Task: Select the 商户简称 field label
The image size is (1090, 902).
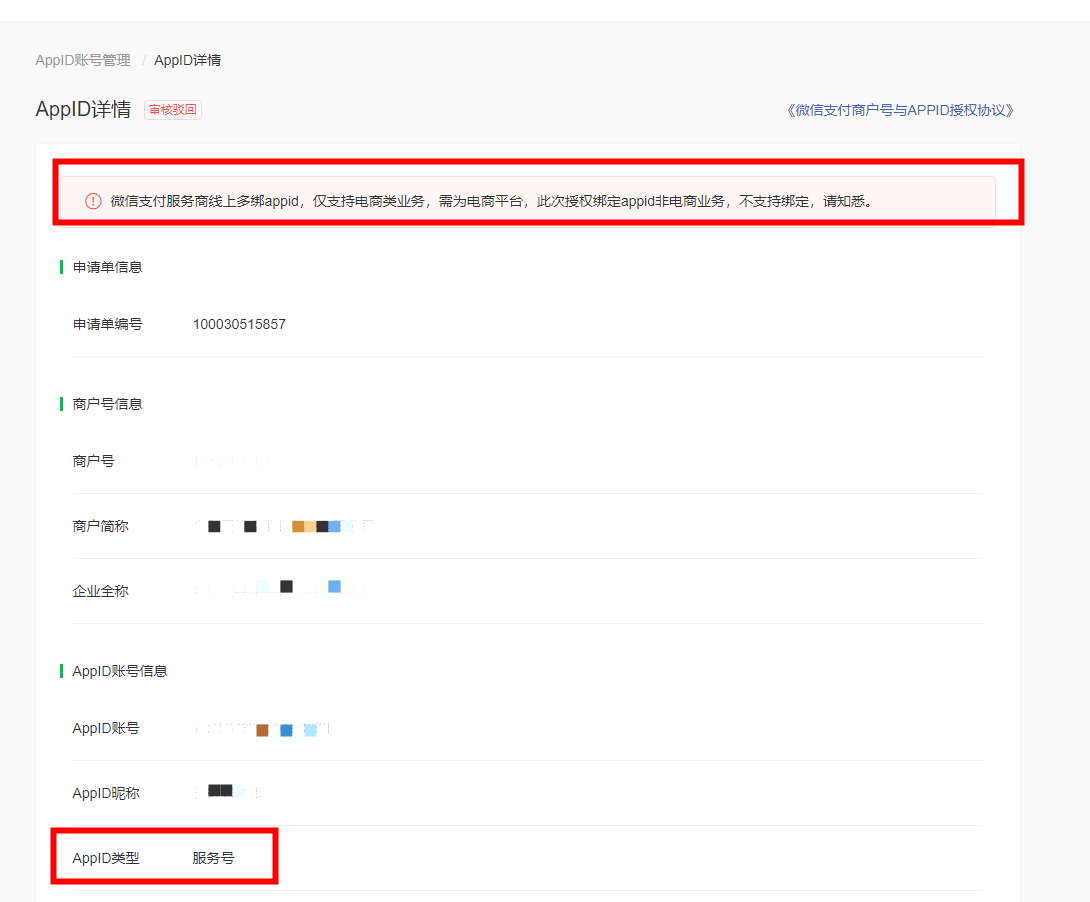Action: pos(101,527)
